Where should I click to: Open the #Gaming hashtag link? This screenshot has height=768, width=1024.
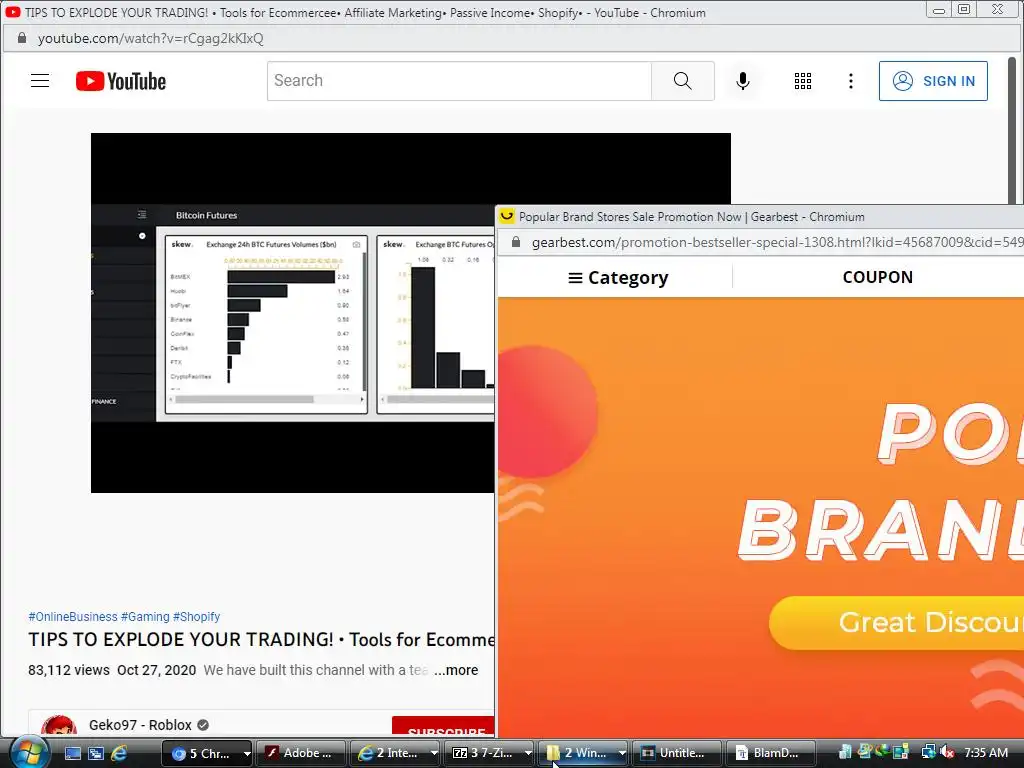[145, 616]
